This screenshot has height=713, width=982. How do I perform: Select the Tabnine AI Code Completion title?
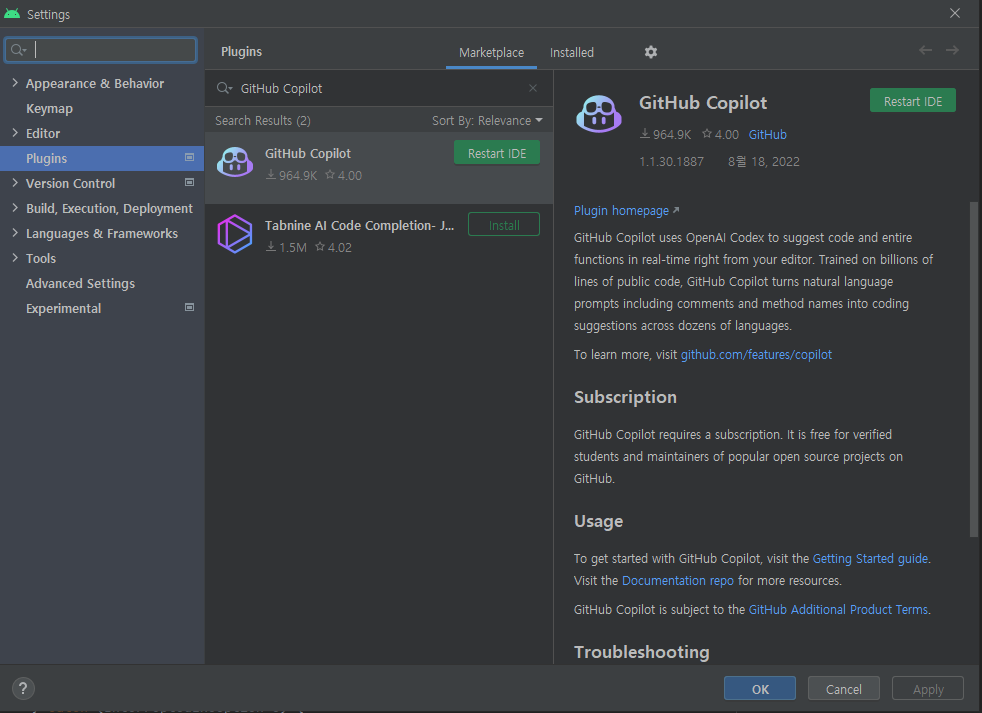(359, 226)
